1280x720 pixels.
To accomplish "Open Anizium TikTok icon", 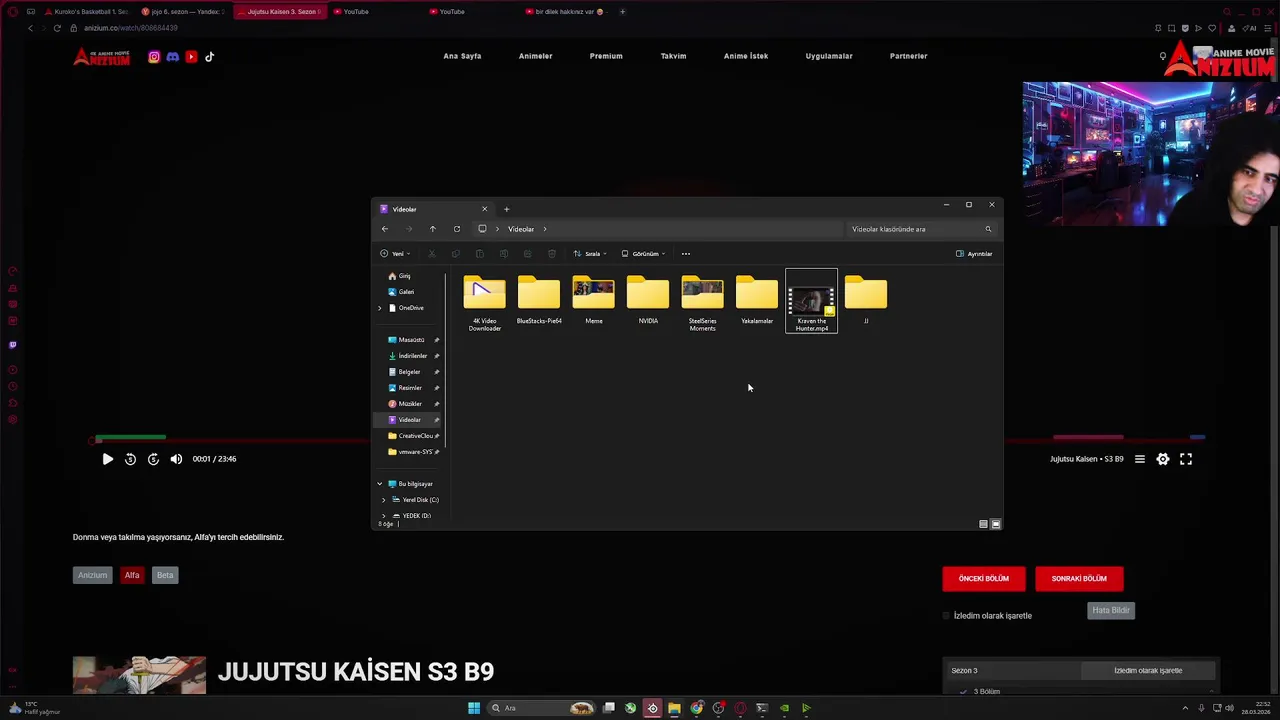I will click(x=209, y=57).
